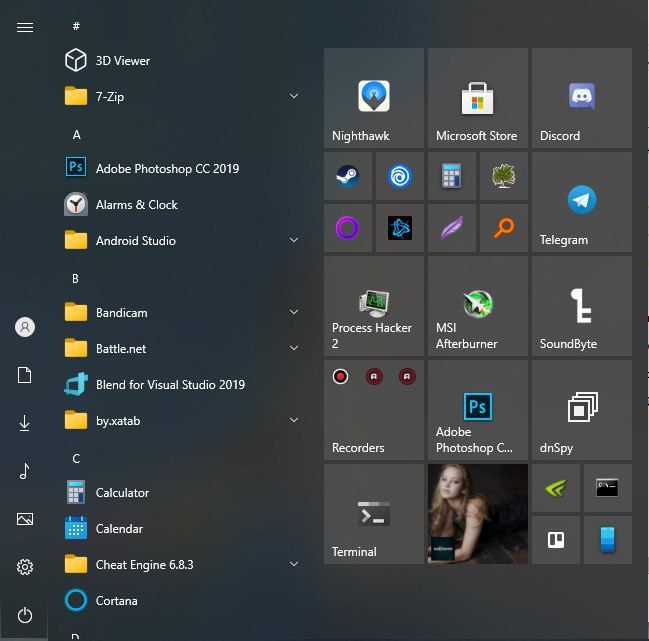The height and width of the screenshot is (641, 649).
Task: Open the purple feather small tile
Action: 452,228
